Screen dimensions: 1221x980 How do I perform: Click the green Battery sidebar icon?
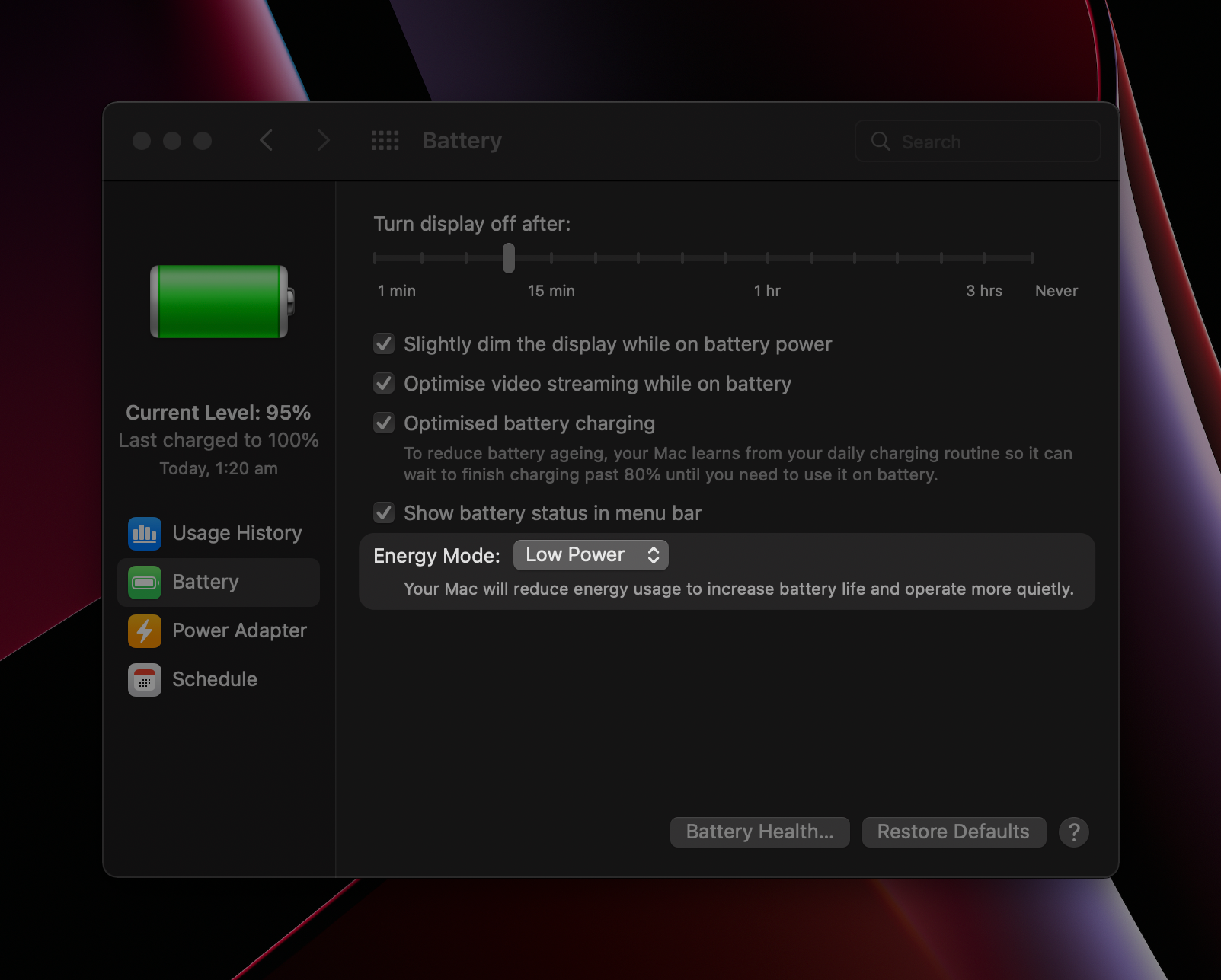145,583
